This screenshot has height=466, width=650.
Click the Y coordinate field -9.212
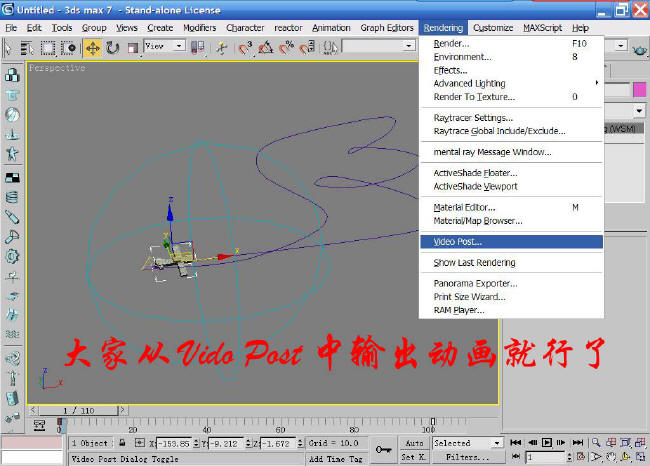click(x=226, y=444)
